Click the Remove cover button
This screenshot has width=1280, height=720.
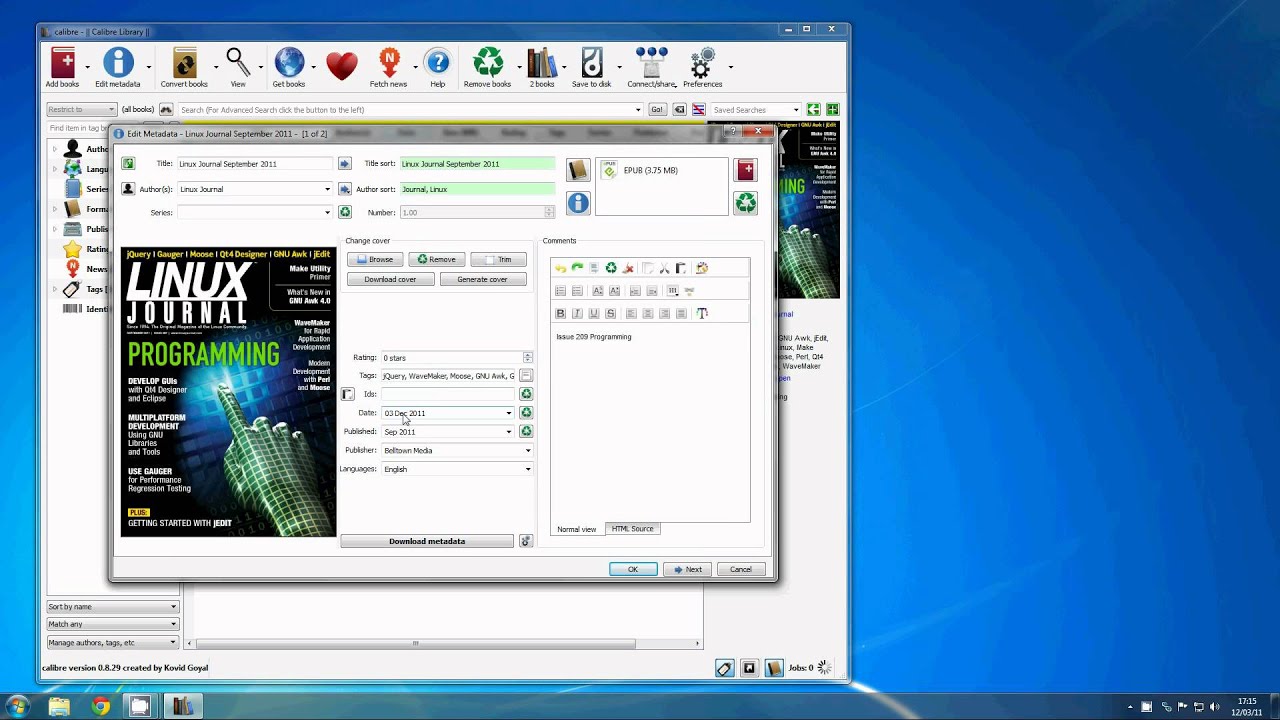point(436,259)
